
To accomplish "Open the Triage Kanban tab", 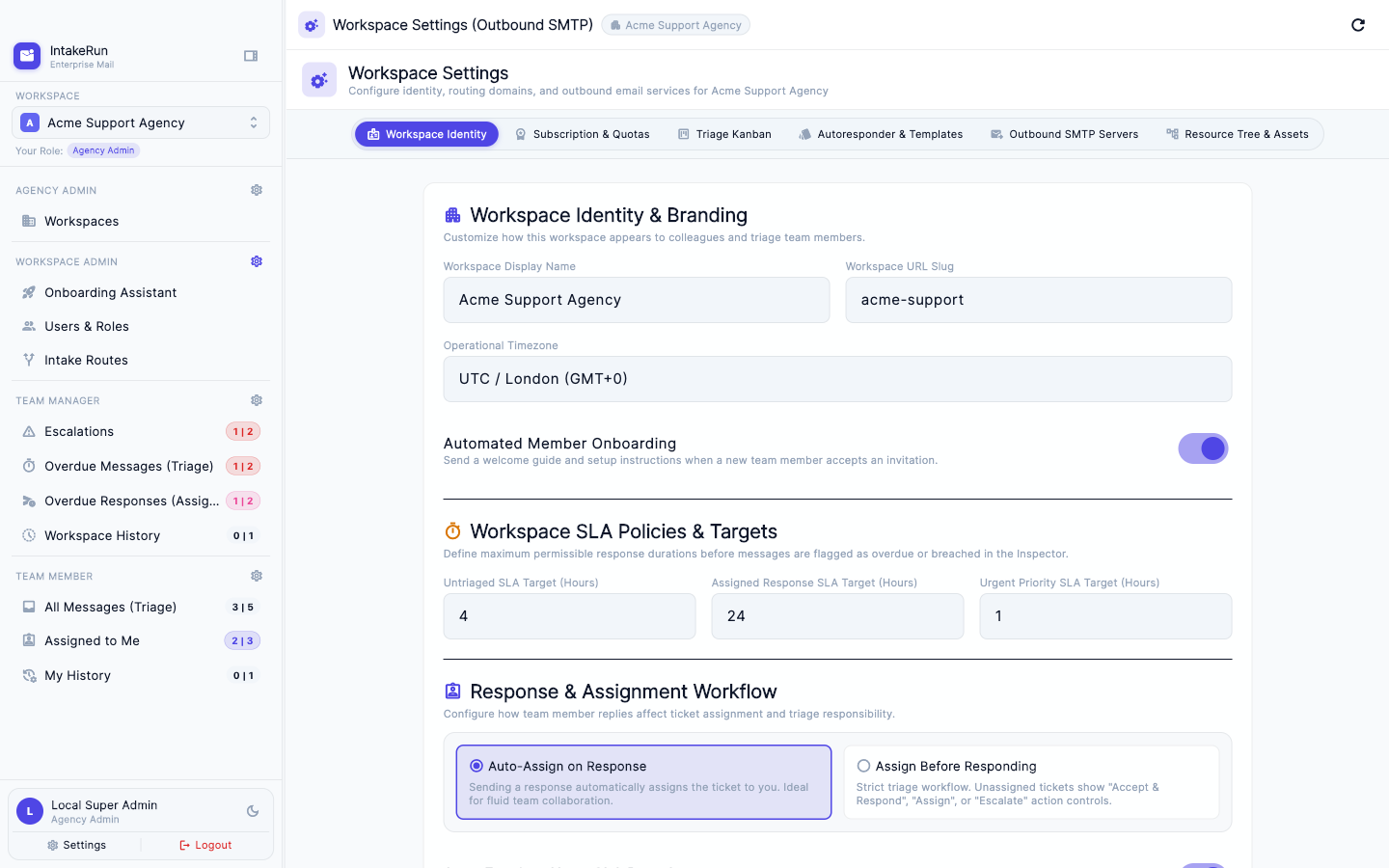I will (724, 134).
